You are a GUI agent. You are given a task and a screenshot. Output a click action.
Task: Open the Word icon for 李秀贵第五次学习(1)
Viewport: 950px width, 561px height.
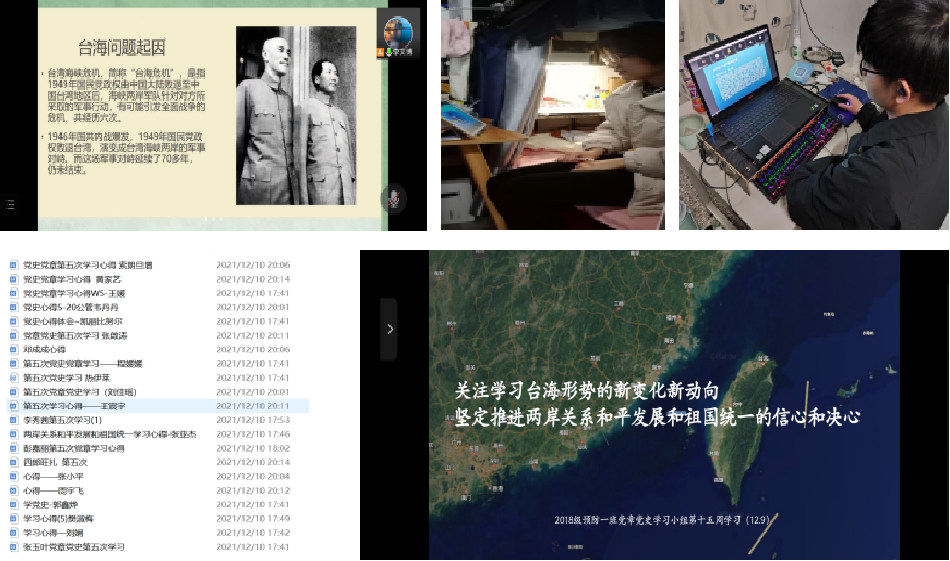(13, 420)
